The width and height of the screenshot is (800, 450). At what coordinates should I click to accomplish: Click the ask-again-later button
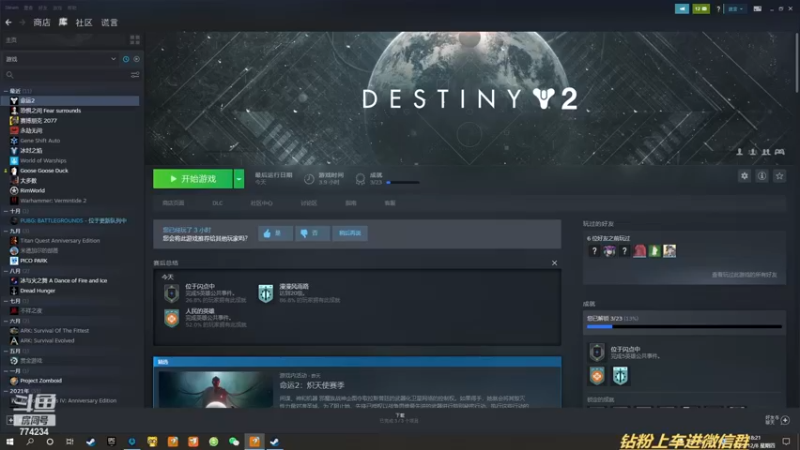pos(350,233)
